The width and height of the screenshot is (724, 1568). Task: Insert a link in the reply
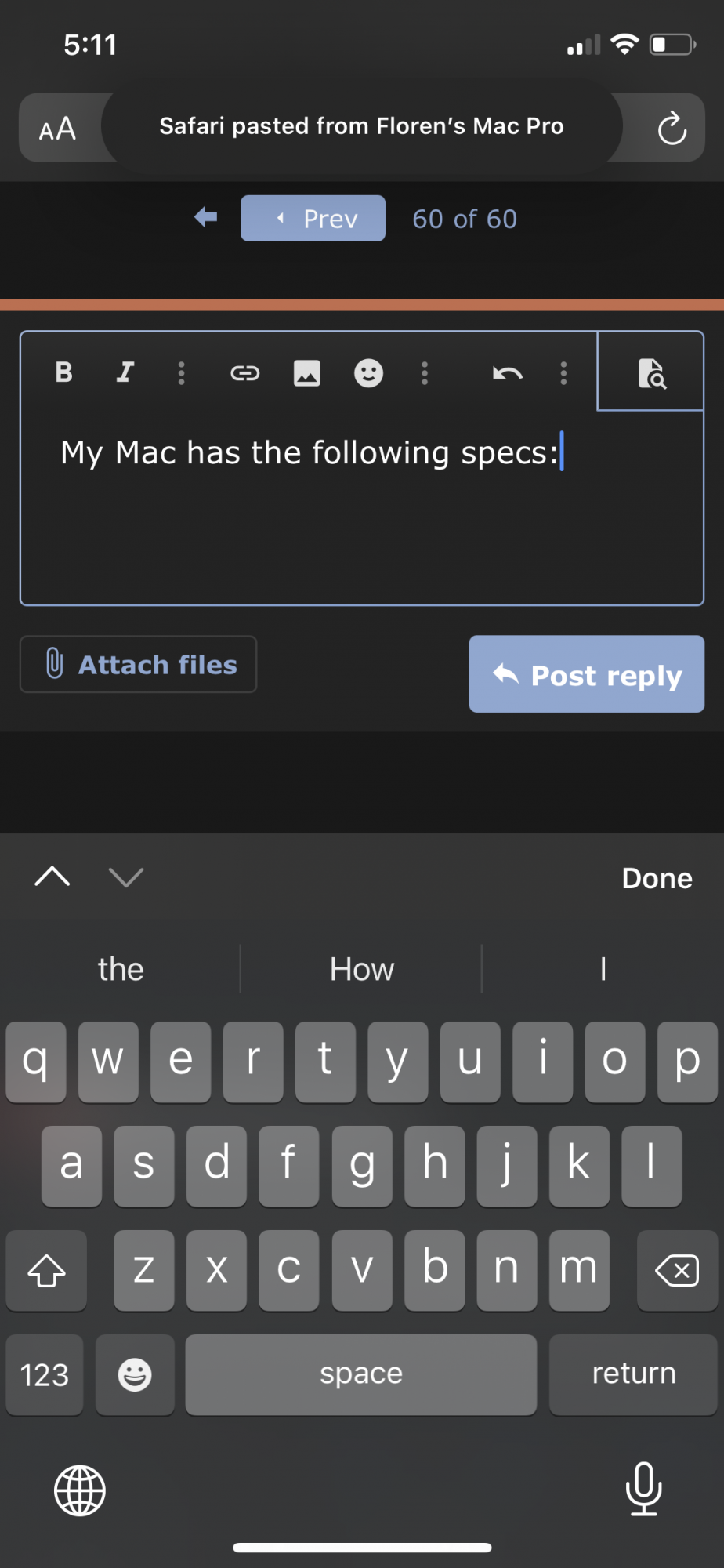click(244, 373)
